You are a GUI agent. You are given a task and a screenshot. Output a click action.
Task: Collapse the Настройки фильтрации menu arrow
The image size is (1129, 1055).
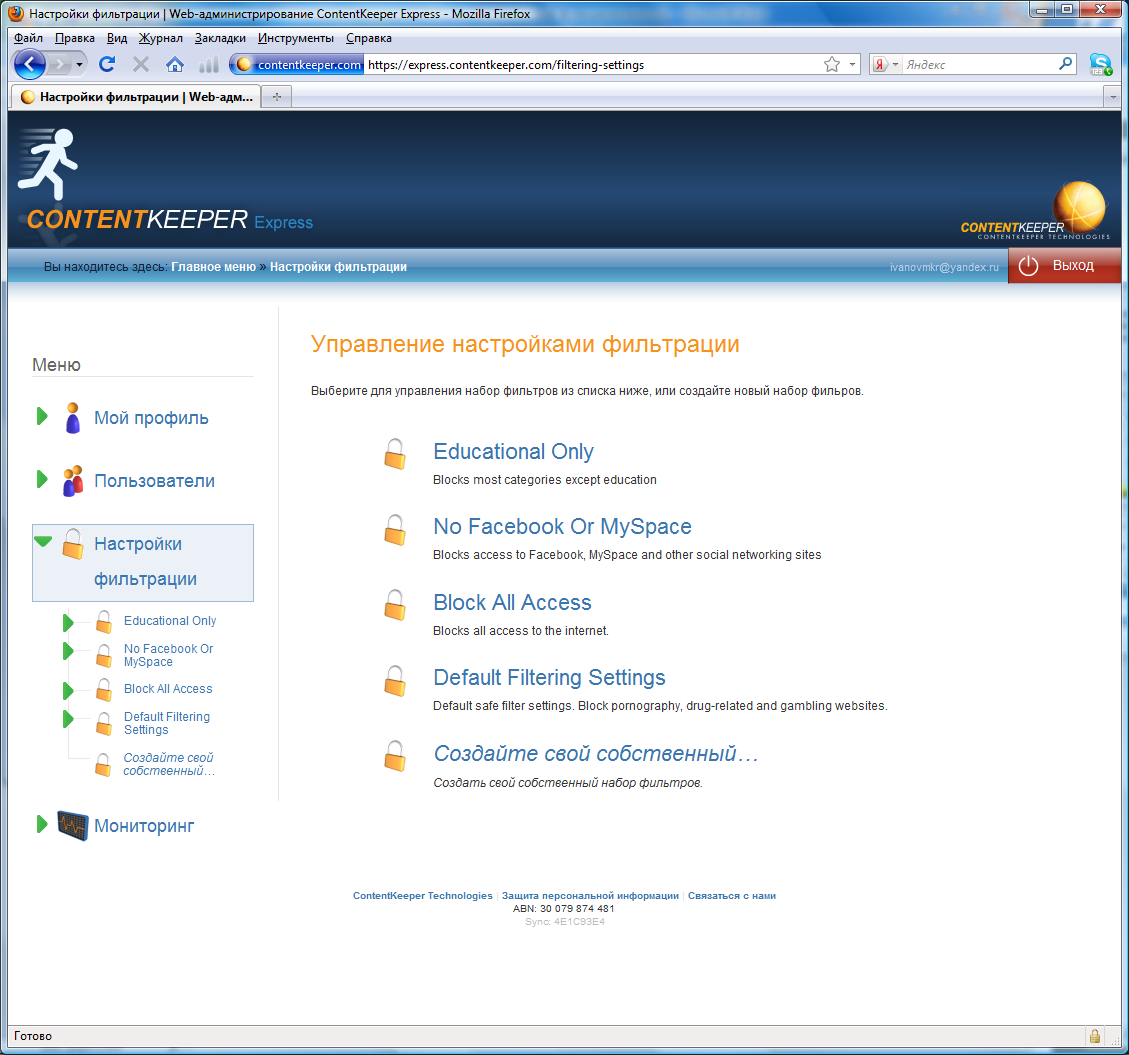(43, 542)
